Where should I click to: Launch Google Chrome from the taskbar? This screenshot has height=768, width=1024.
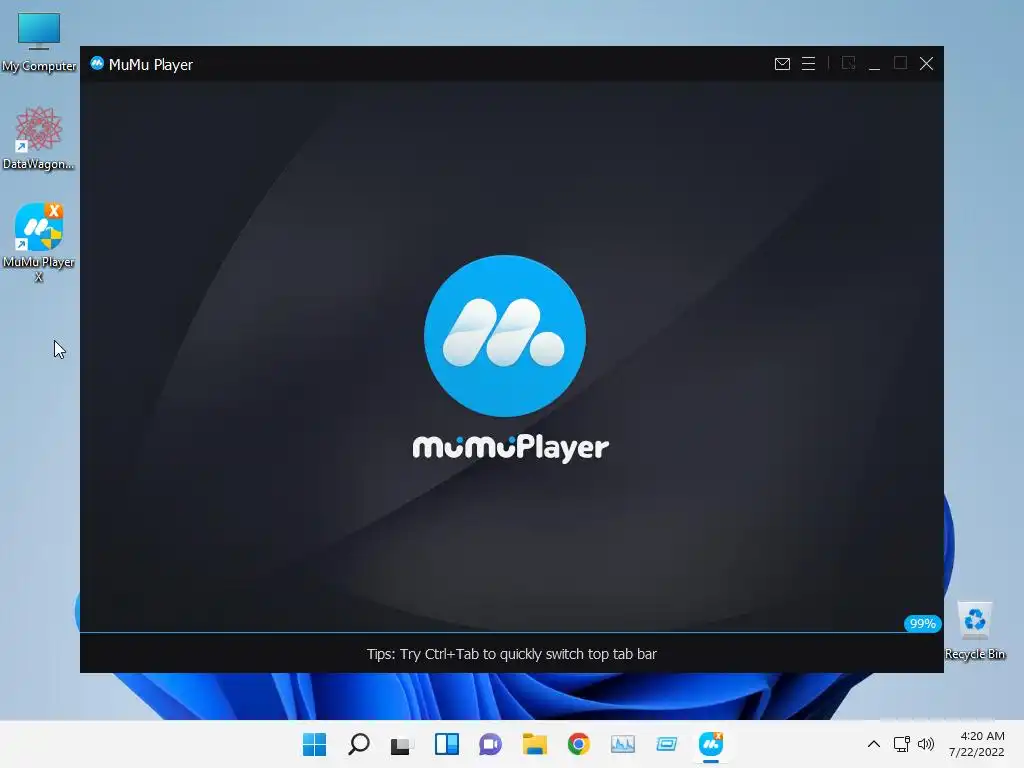click(x=579, y=744)
